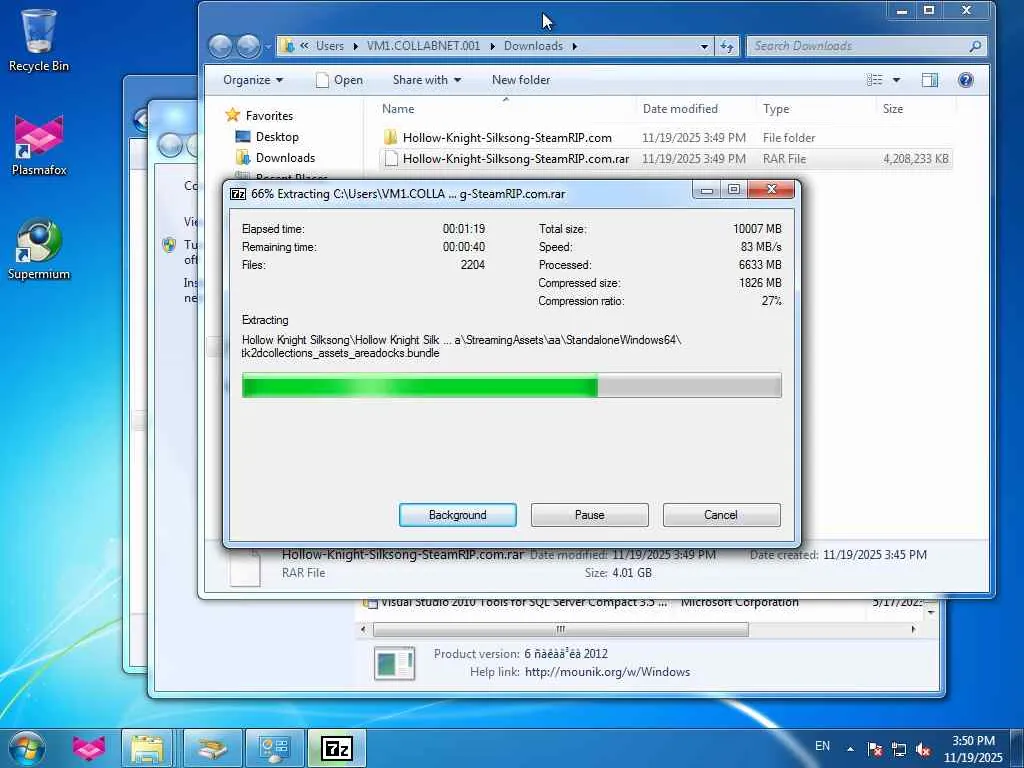The image size is (1024, 768).
Task: Open Explorer help question mark
Action: [965, 80]
